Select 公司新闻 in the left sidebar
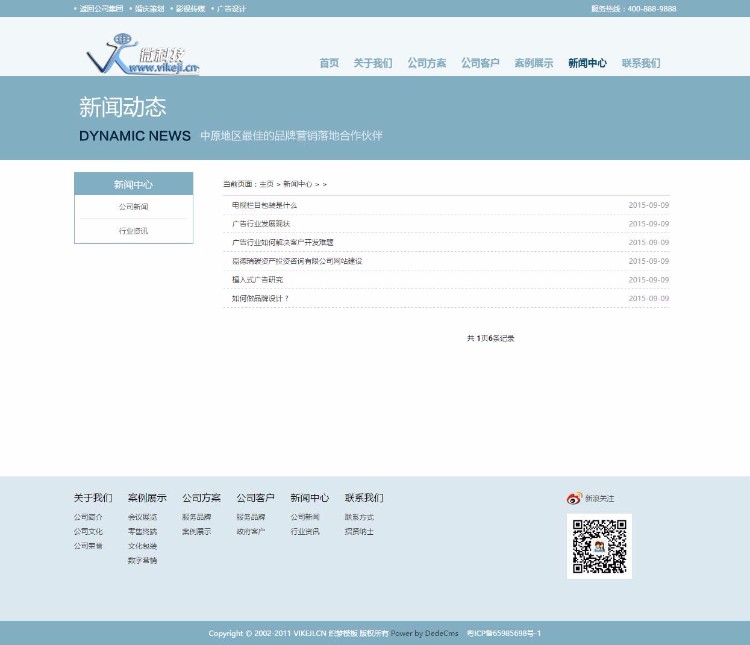This screenshot has width=750, height=645. point(133,207)
